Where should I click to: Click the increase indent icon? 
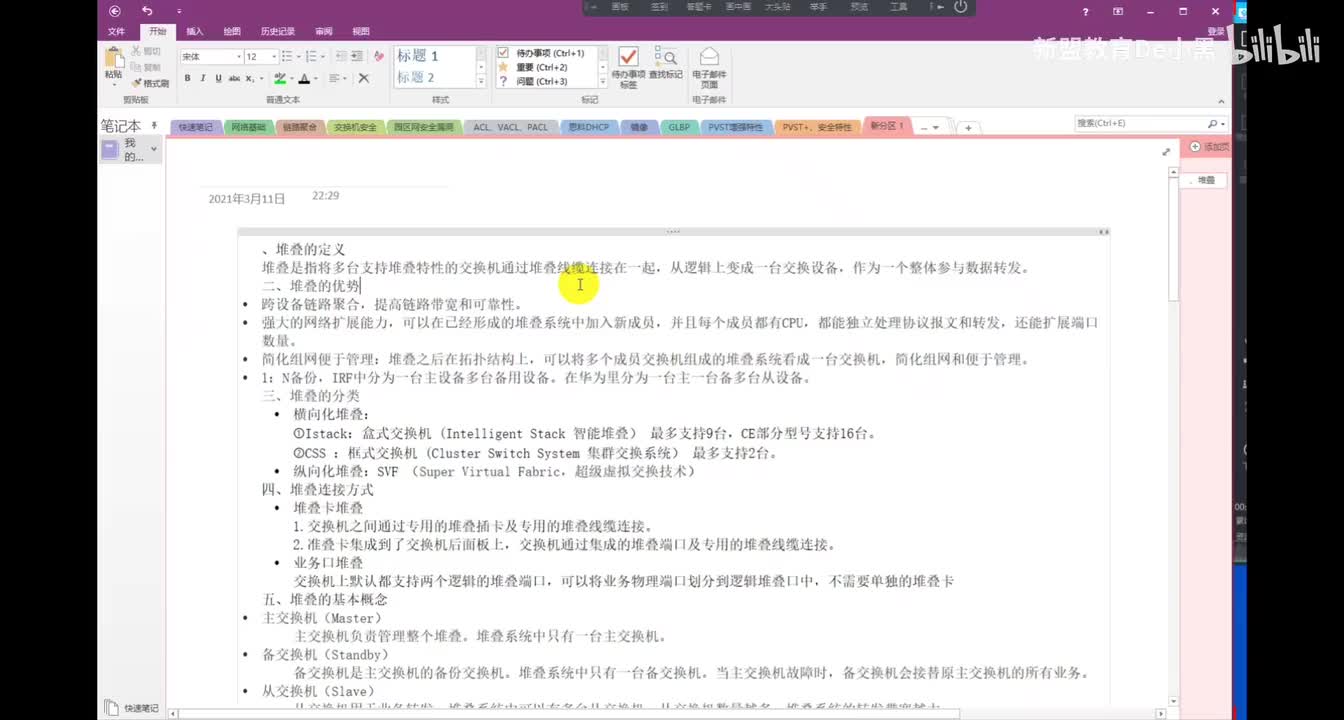[x=357, y=56]
